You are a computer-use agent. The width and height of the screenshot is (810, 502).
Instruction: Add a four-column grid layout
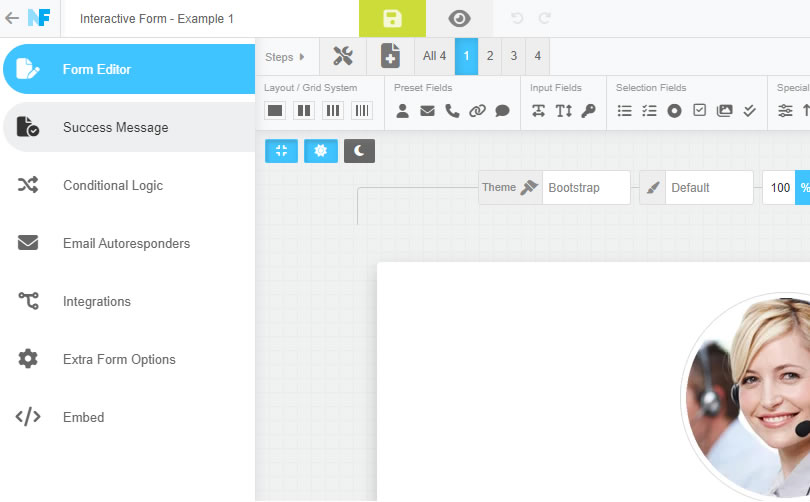(x=362, y=111)
